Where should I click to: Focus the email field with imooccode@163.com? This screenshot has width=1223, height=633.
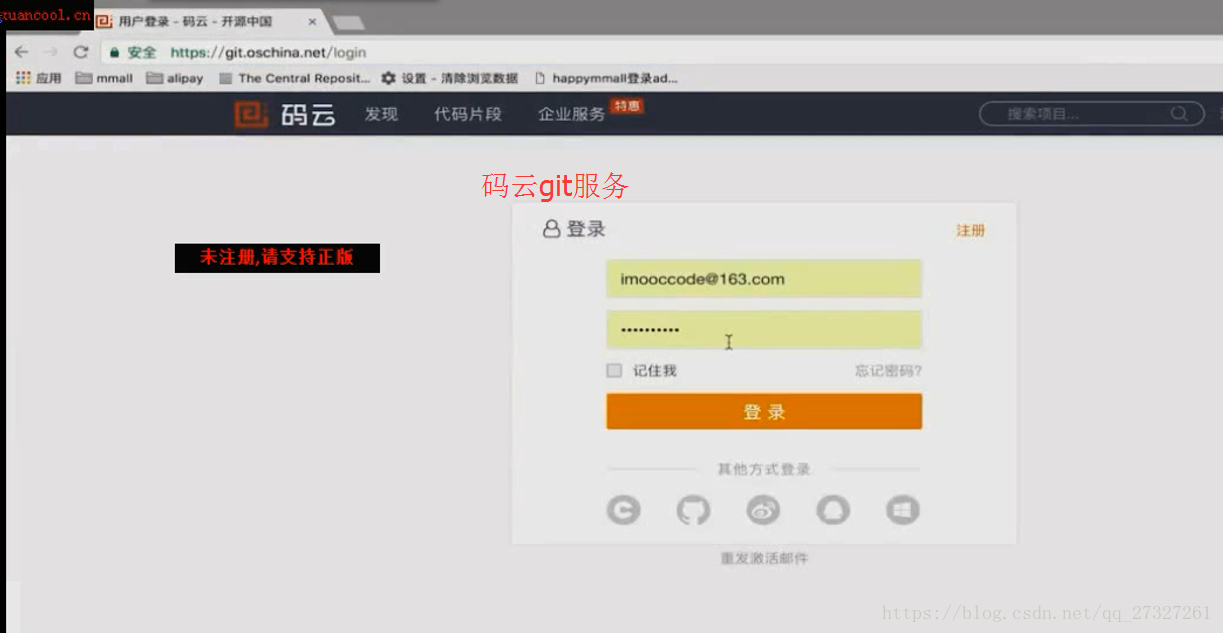tap(764, 279)
